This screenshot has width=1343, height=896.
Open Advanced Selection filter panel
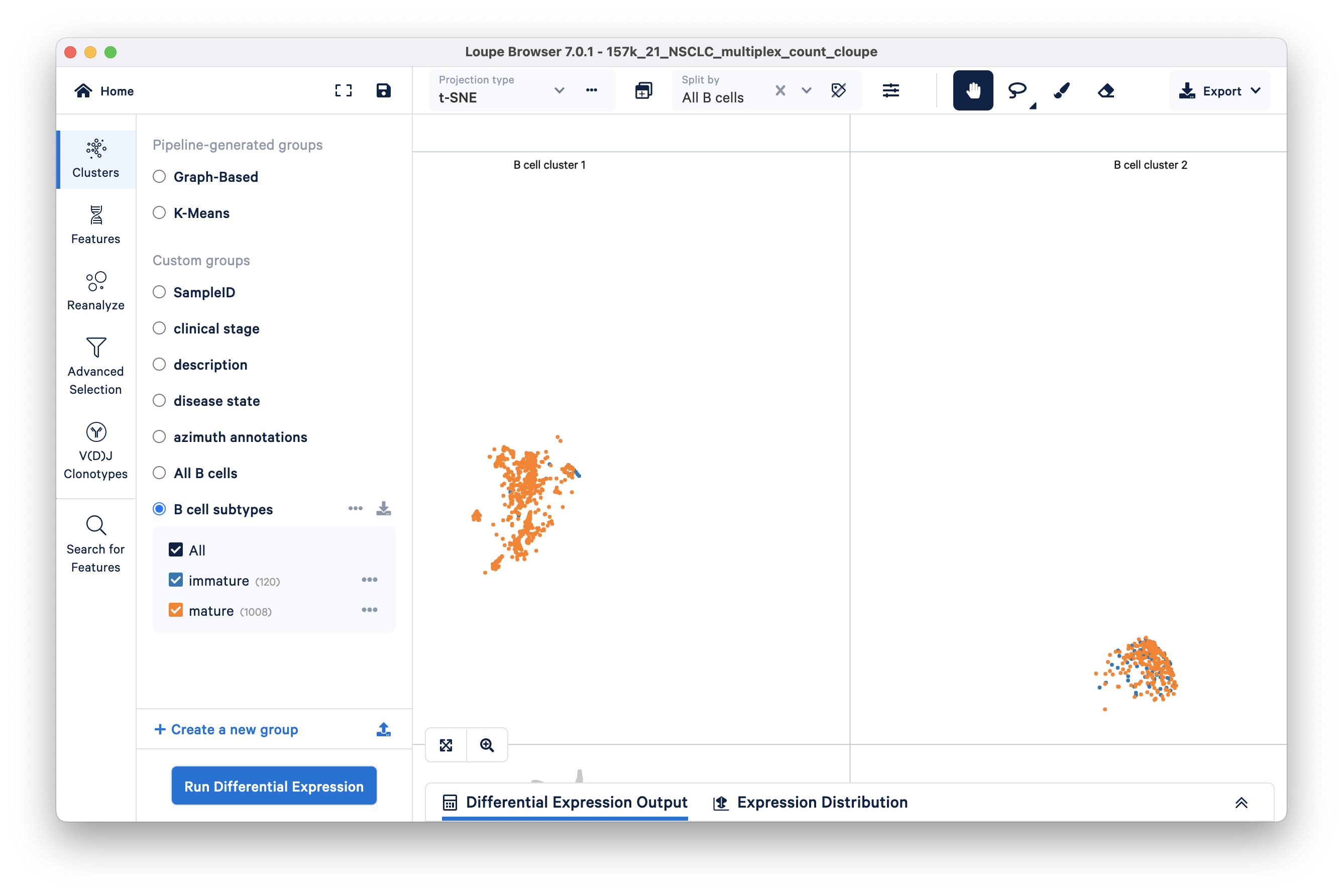(96, 366)
